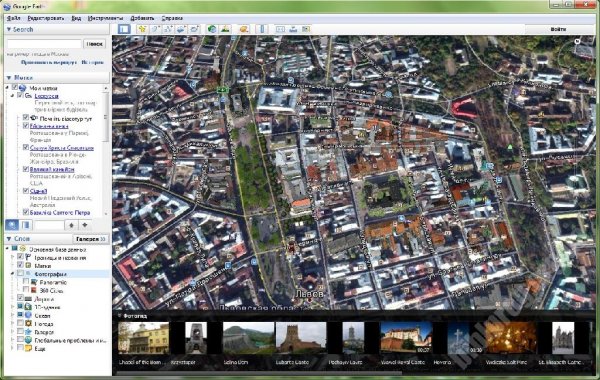This screenshot has height=380, width=600.
Task: Select the Add Path toolbar icon
Action: (x=168, y=29)
